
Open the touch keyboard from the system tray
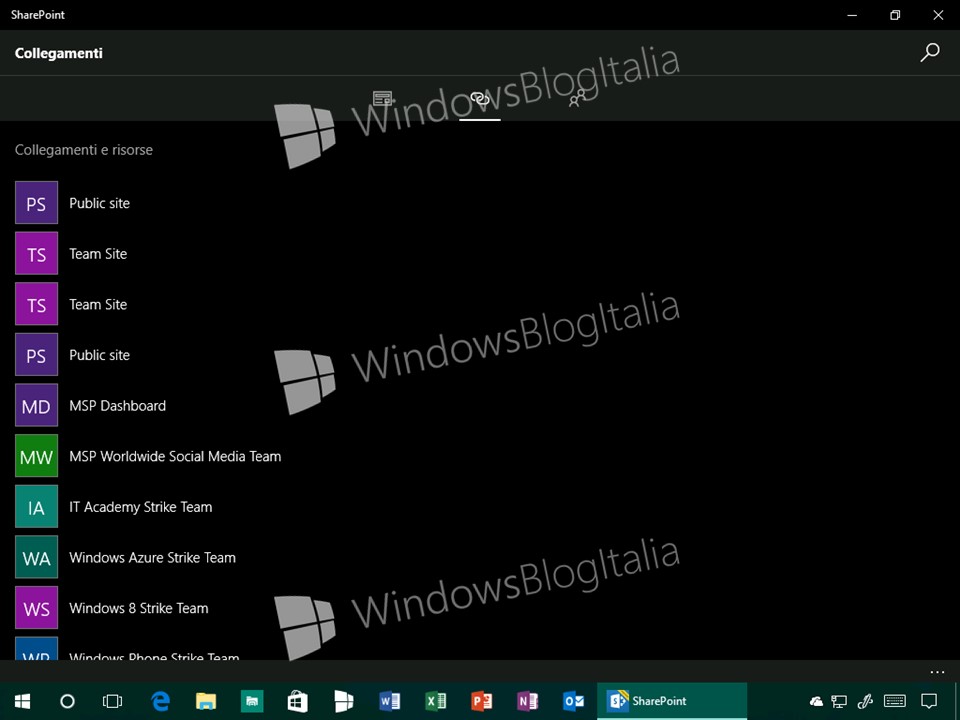(x=895, y=701)
